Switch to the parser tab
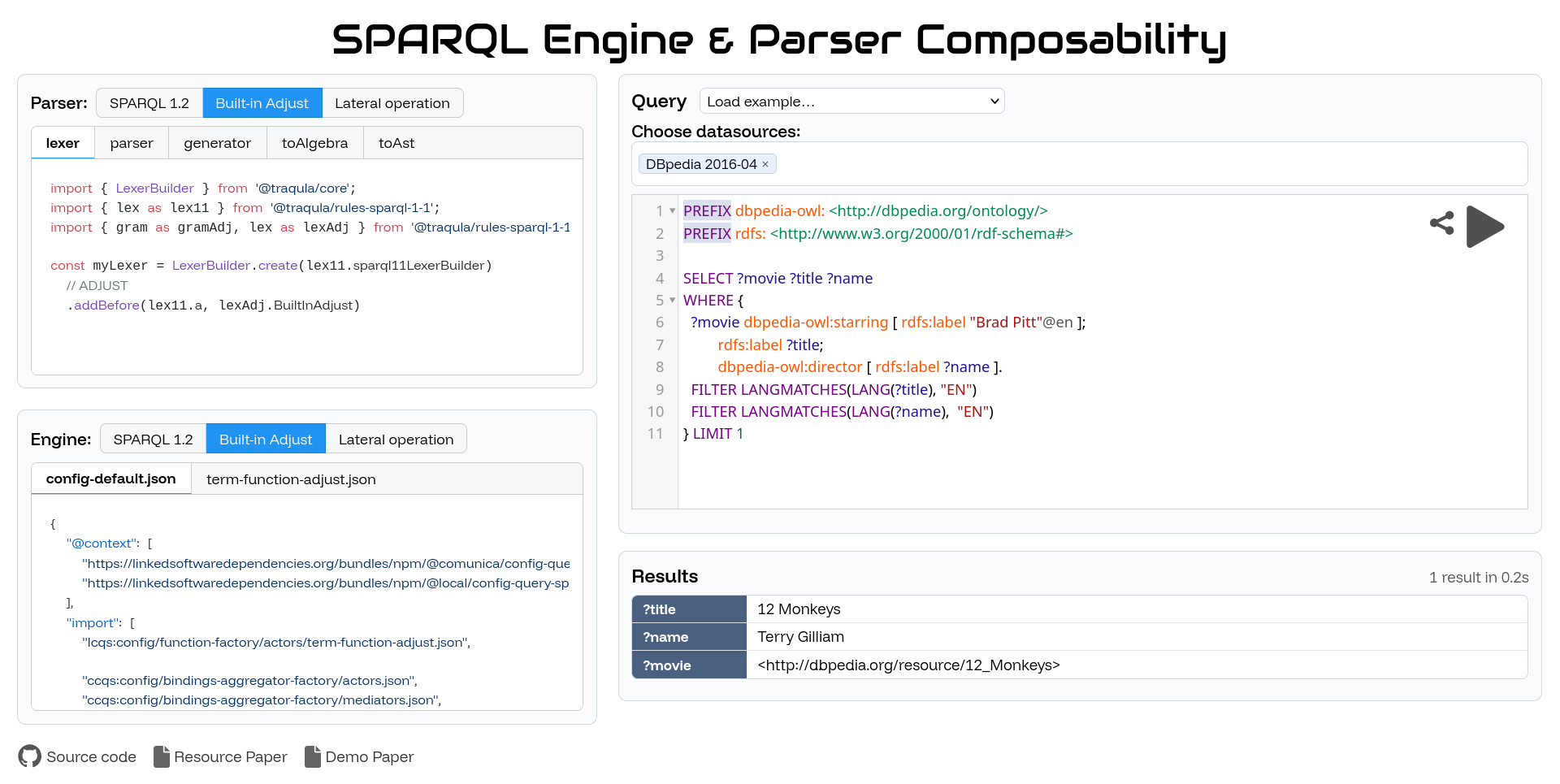The width and height of the screenshot is (1560, 784). 131,142
